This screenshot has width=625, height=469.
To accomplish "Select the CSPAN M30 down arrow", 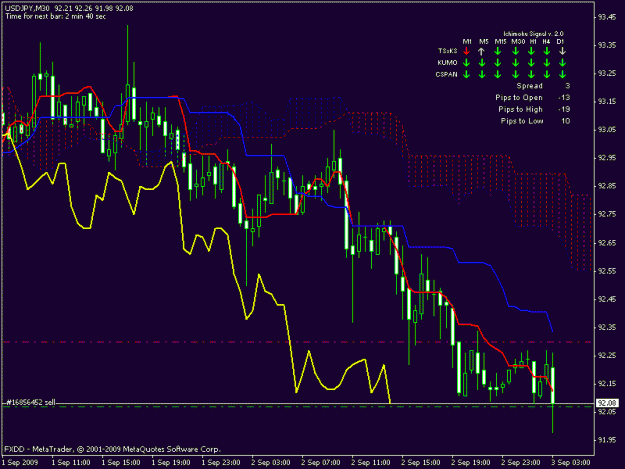I will (x=515, y=75).
